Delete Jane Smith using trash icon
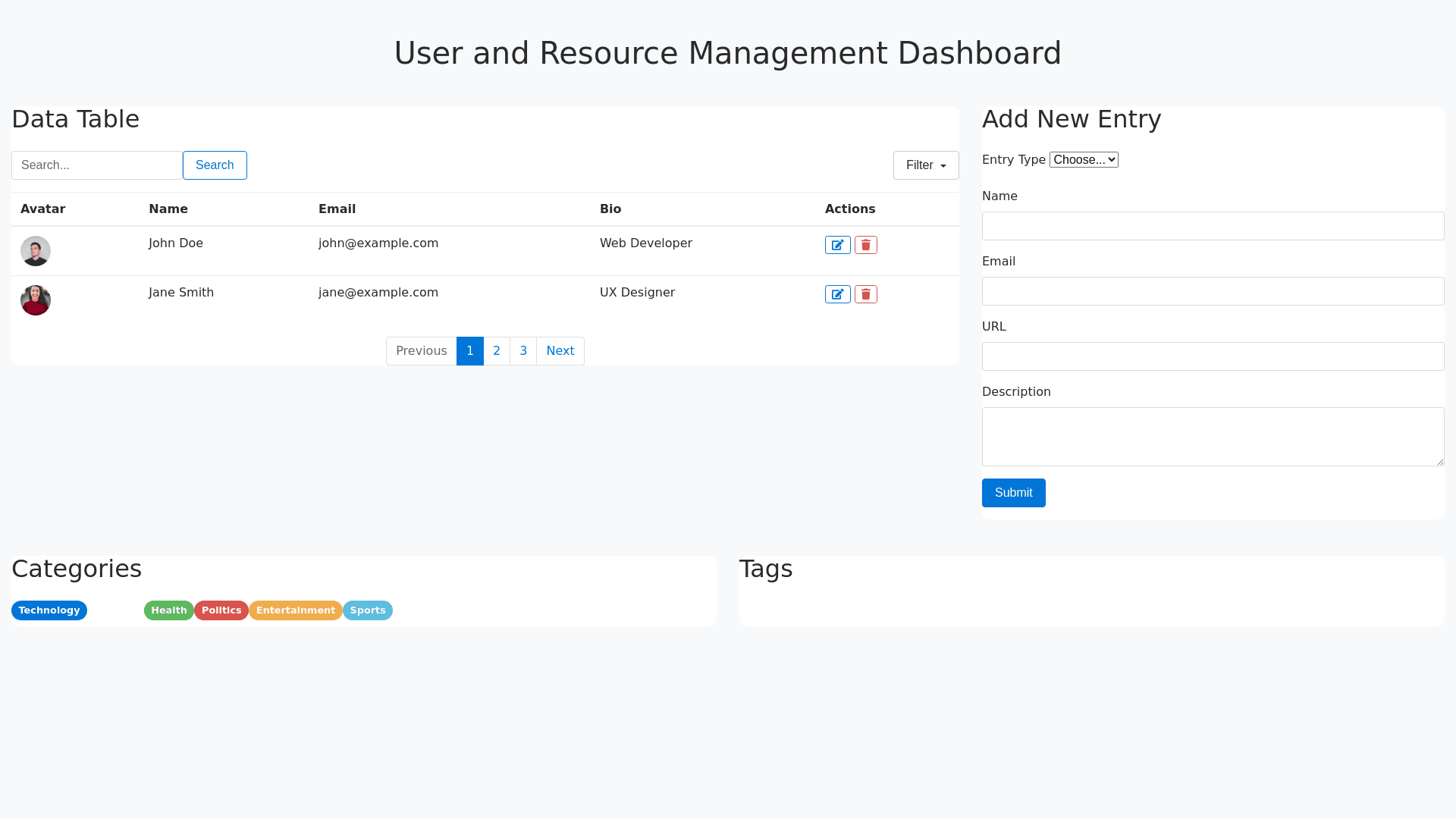The image size is (1456, 819). [x=865, y=294]
